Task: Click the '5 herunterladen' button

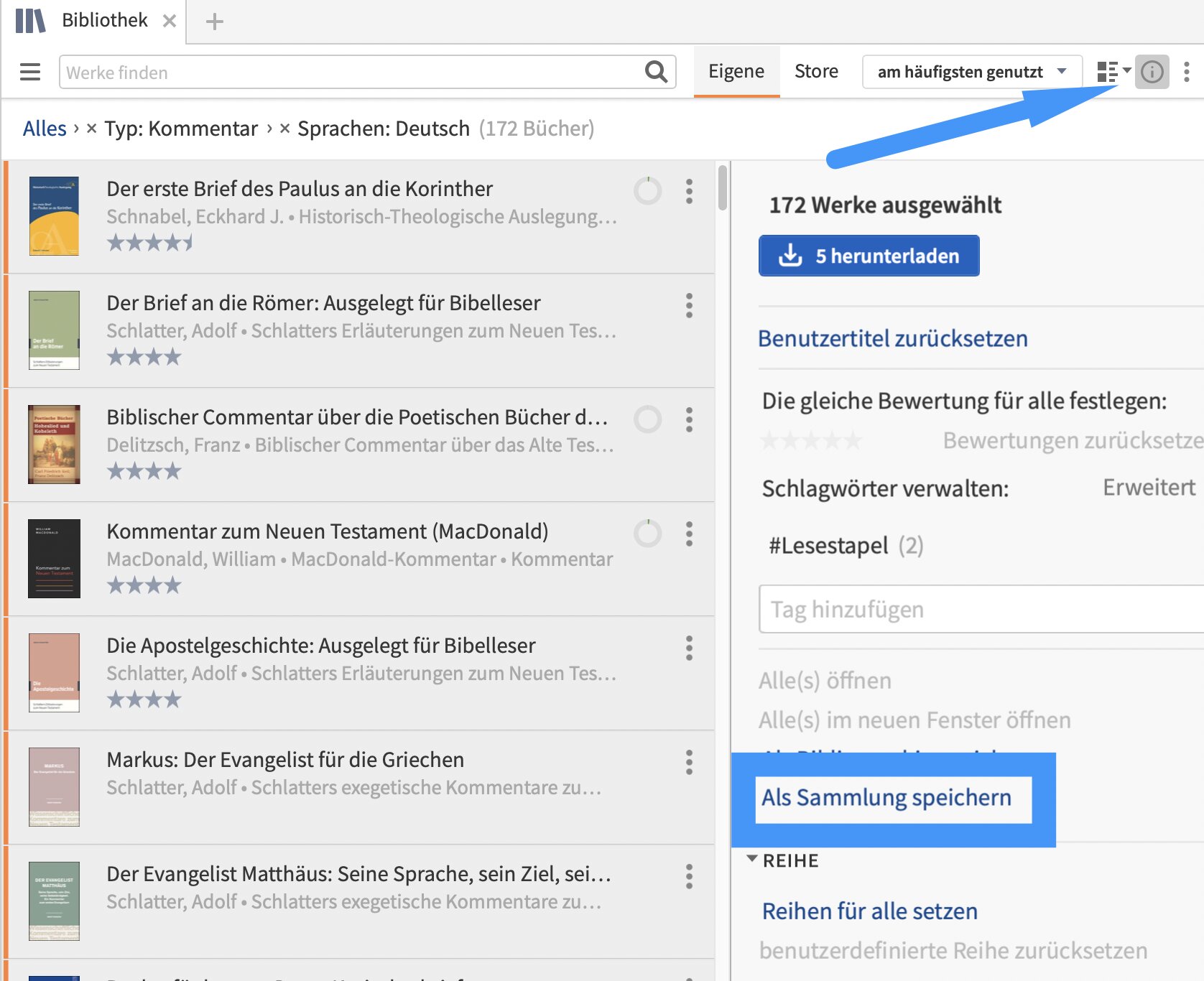Action: 869,256
